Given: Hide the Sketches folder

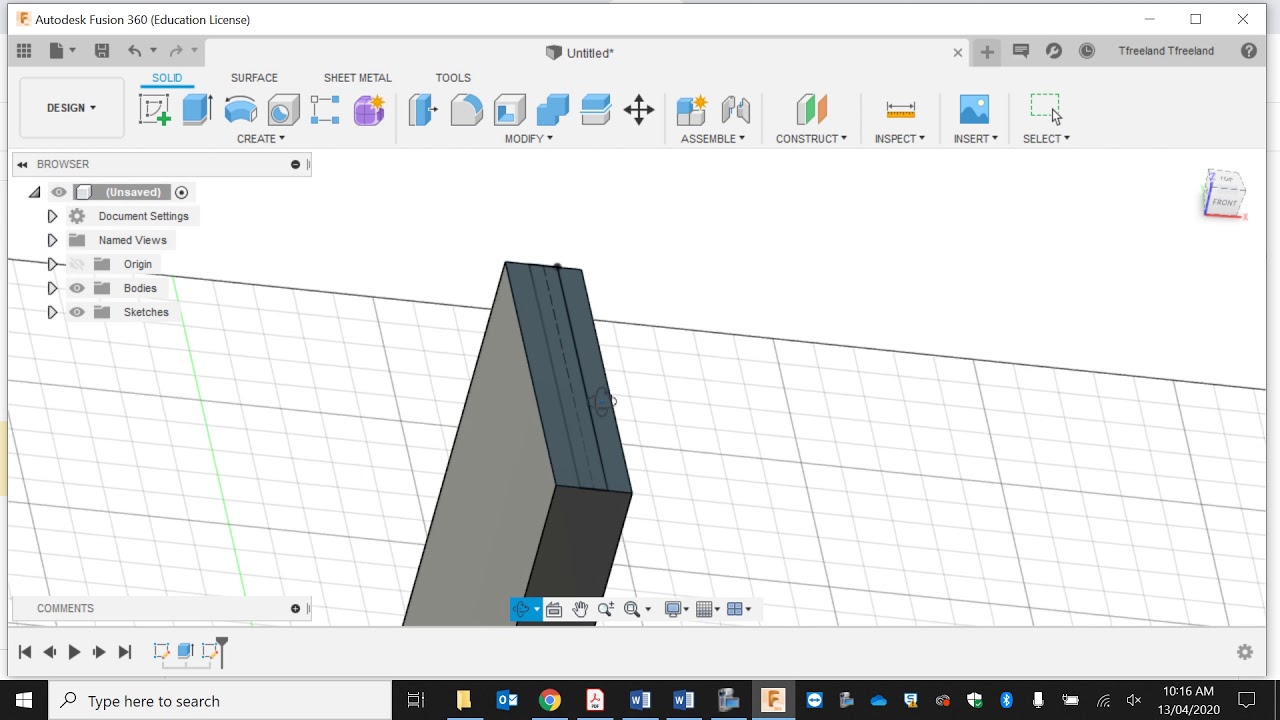Looking at the screenshot, I should pyautogui.click(x=77, y=312).
